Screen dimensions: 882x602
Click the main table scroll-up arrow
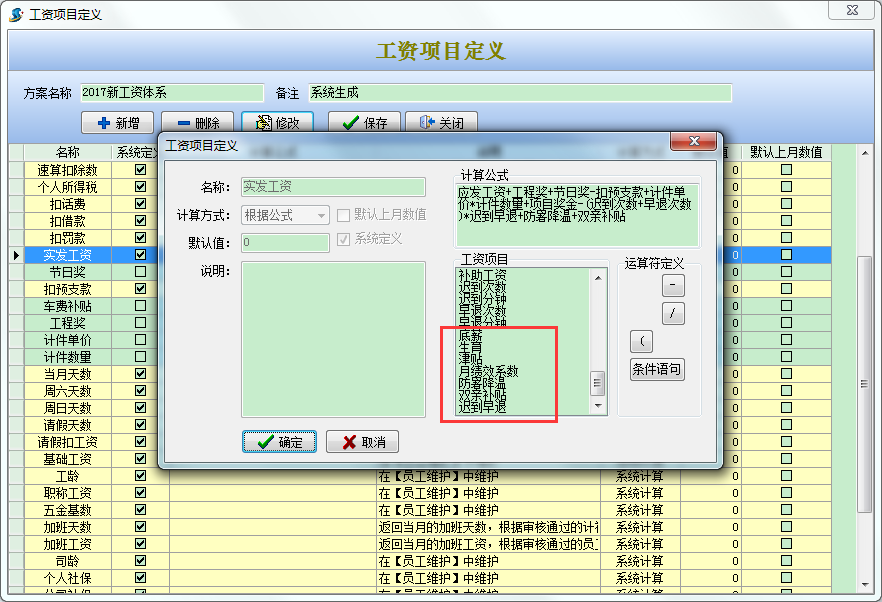pyautogui.click(x=865, y=152)
